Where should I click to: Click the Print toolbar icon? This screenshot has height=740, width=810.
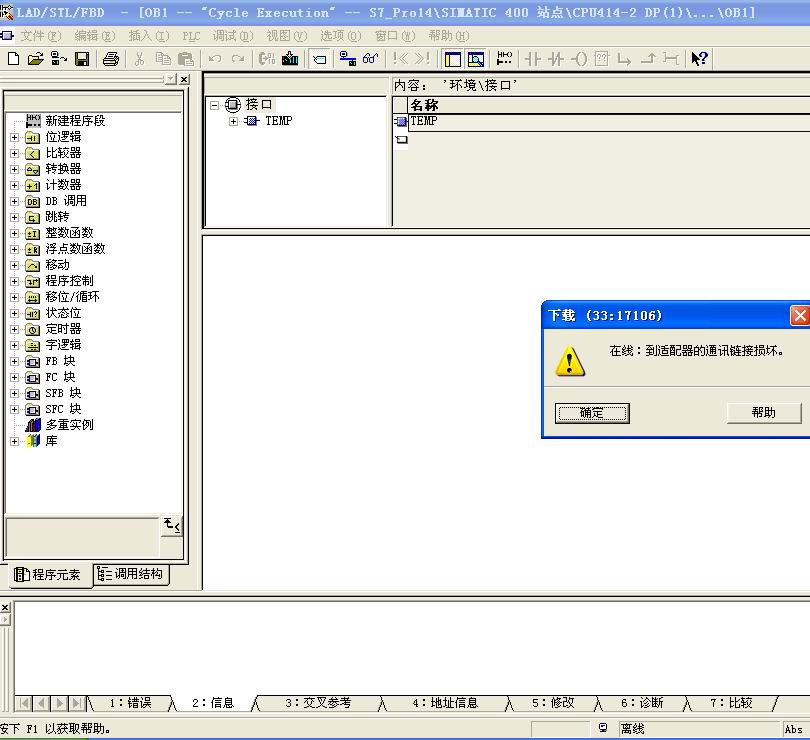tap(111, 59)
